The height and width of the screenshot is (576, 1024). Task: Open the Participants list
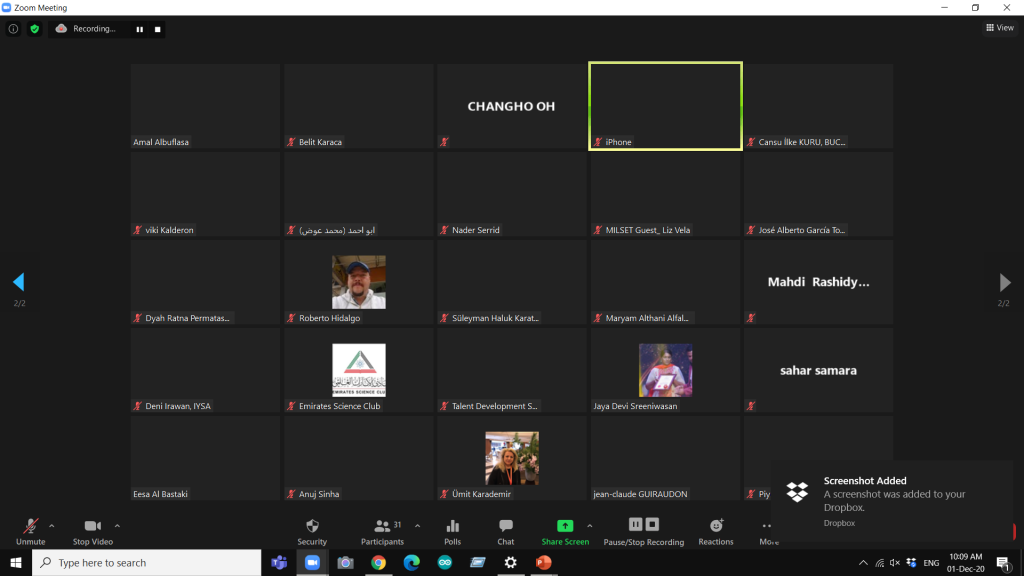[382, 531]
